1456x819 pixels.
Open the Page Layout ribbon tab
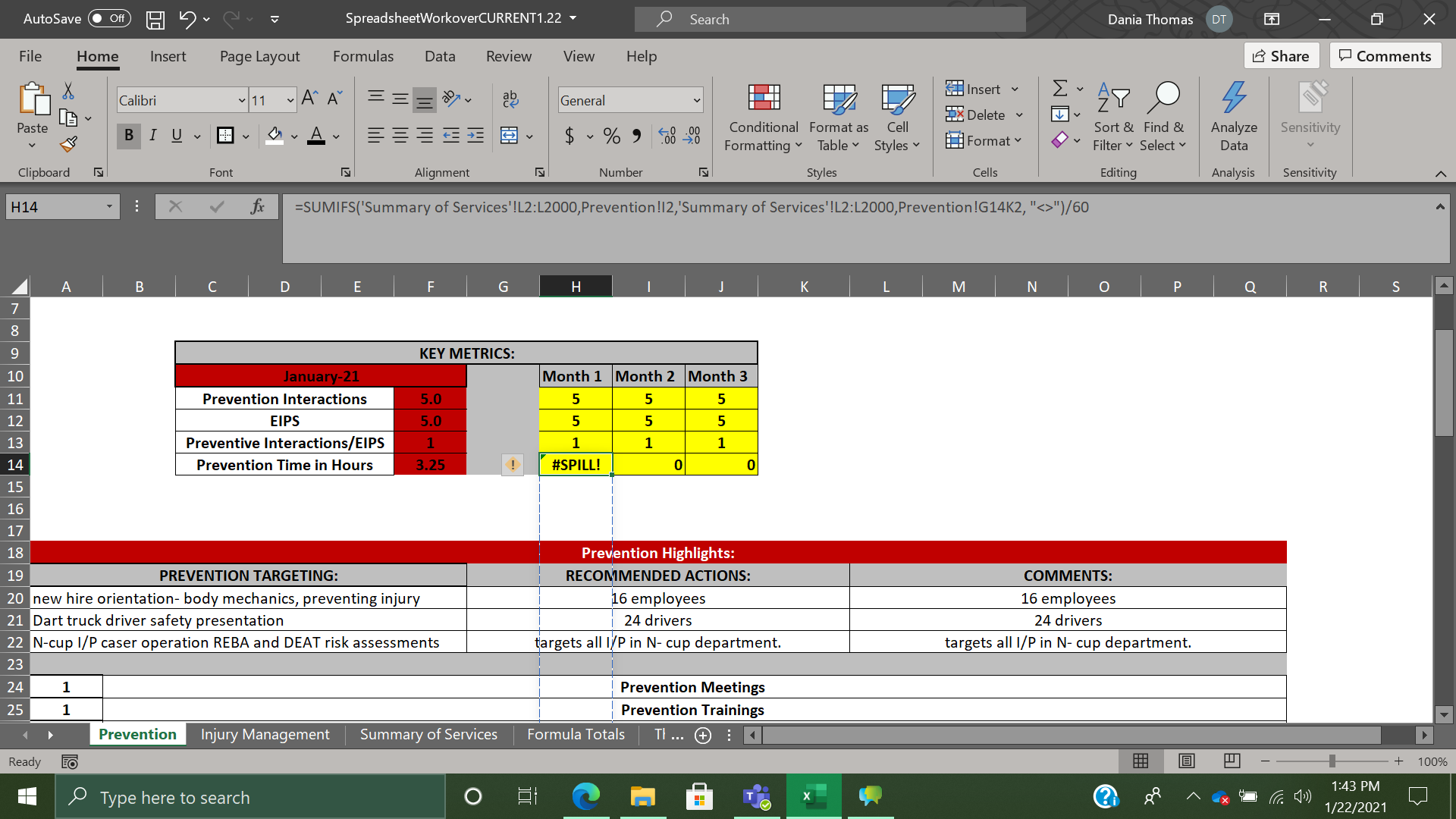pyautogui.click(x=259, y=56)
